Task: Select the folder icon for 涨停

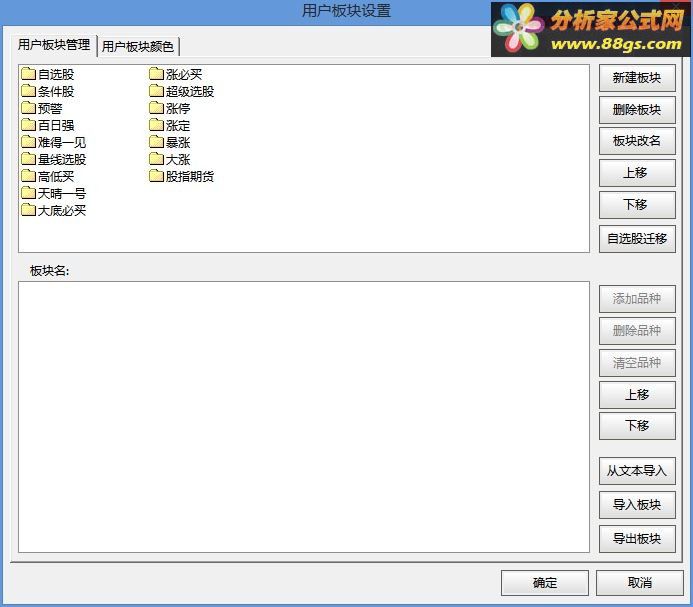Action: 156,108
